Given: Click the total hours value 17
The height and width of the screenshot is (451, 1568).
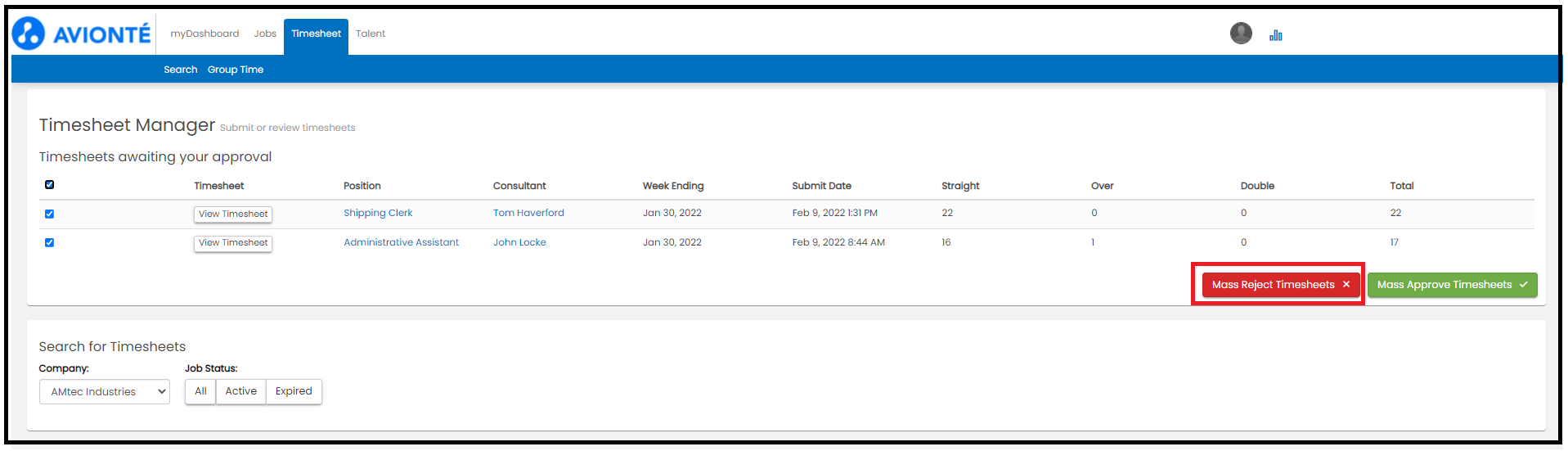Looking at the screenshot, I should [1395, 242].
